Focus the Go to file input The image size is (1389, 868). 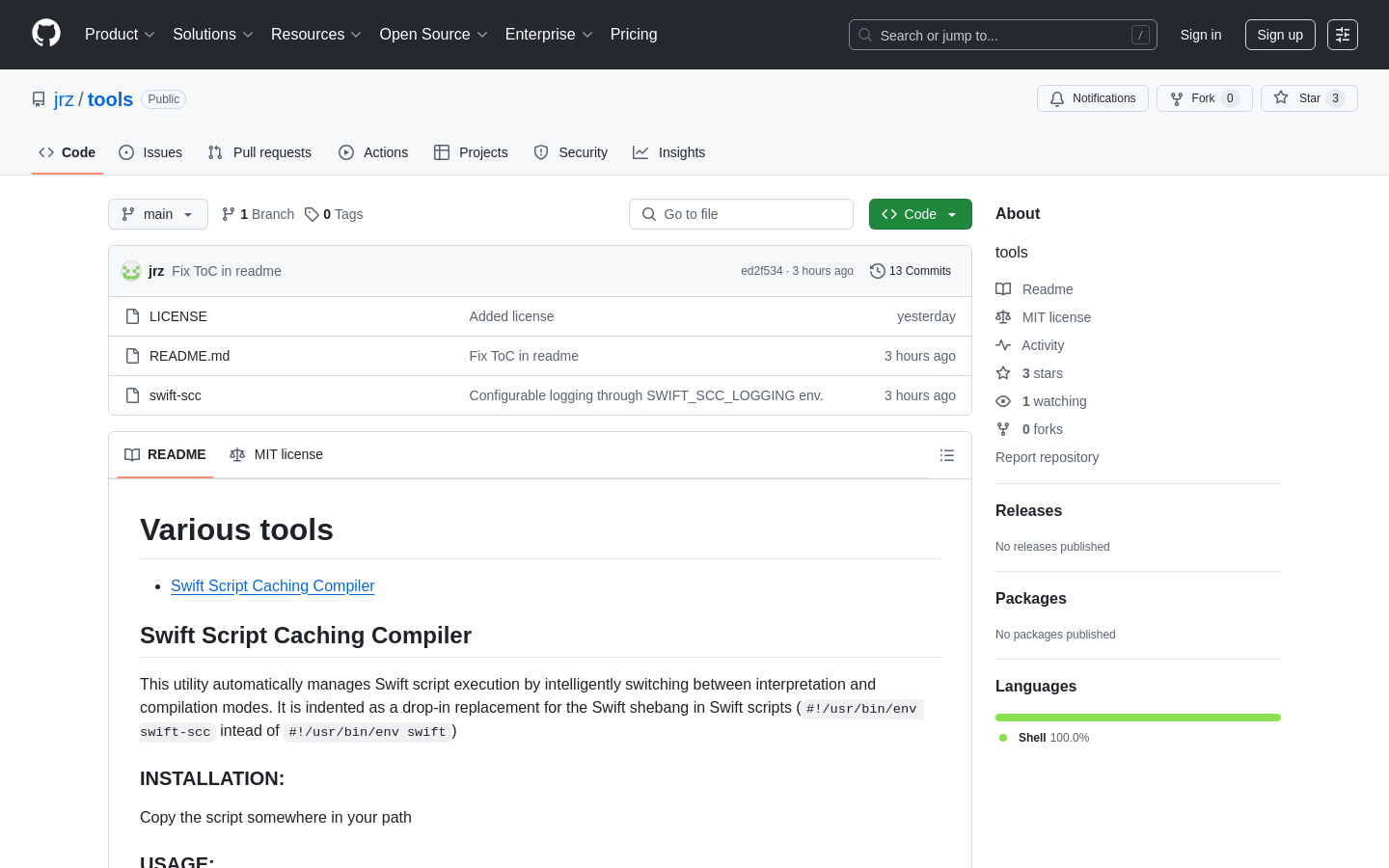pyautogui.click(x=741, y=214)
